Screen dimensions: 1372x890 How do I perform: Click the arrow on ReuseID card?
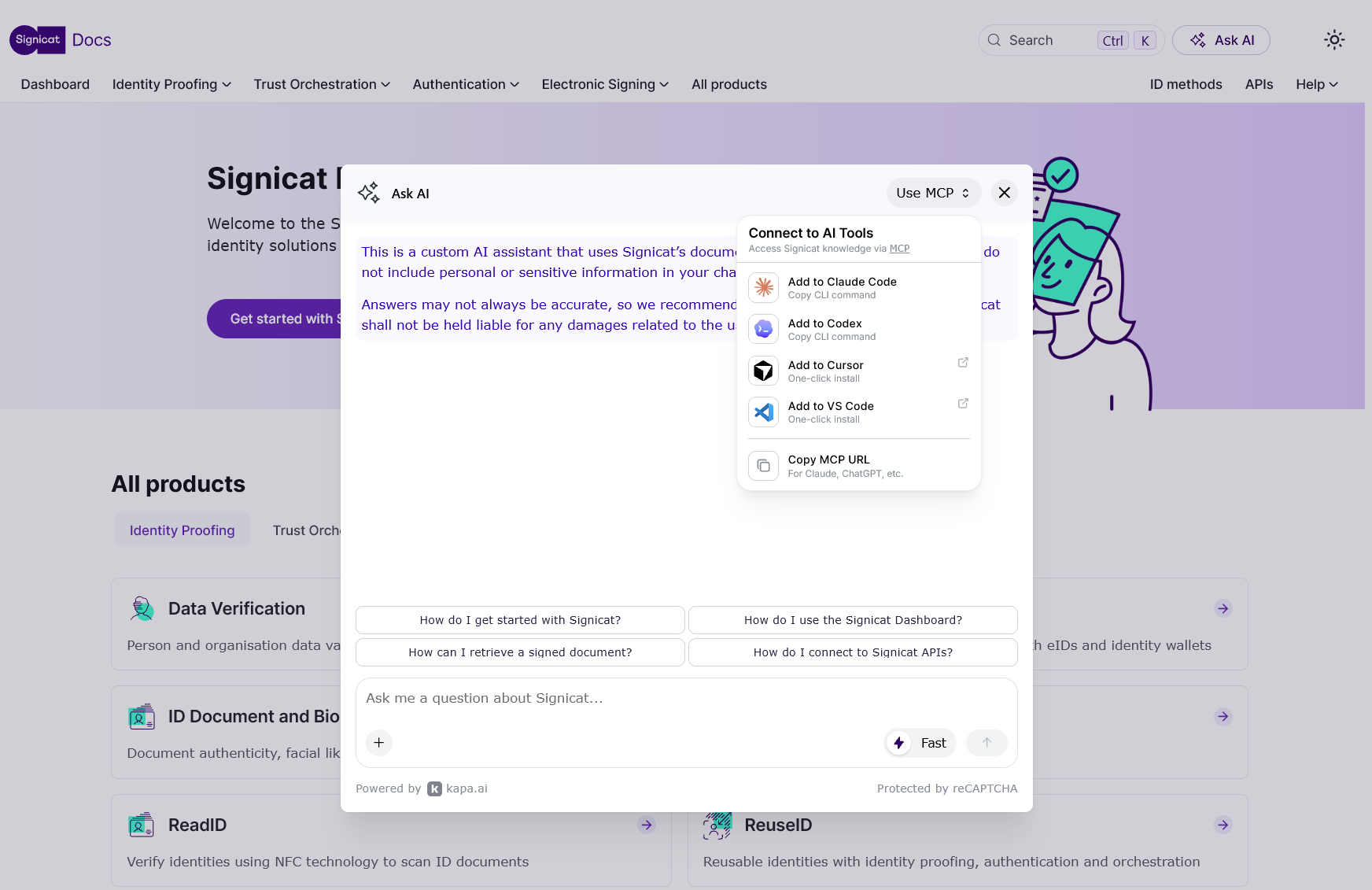[x=1223, y=825]
